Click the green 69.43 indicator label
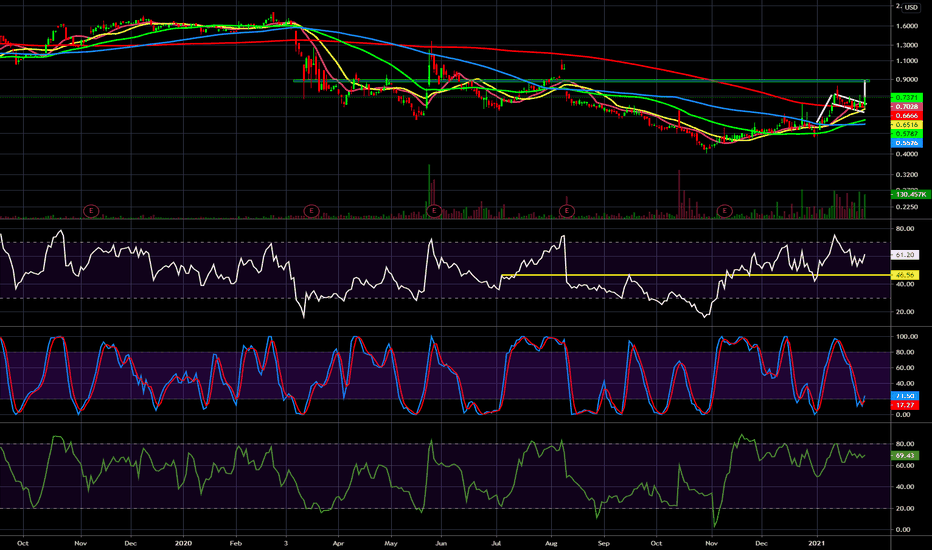Image resolution: width=932 pixels, height=550 pixels. tap(905, 455)
